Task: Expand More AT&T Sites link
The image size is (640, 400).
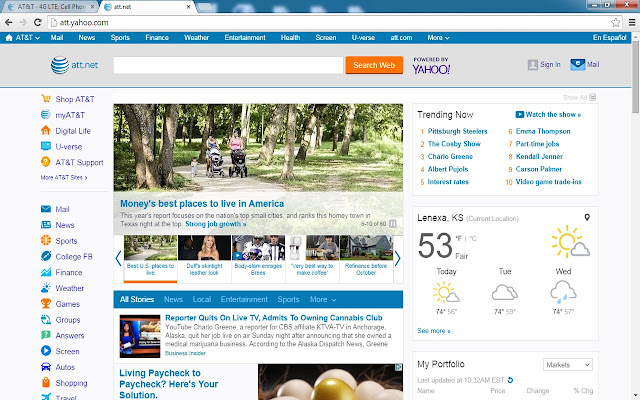Action: (x=64, y=178)
